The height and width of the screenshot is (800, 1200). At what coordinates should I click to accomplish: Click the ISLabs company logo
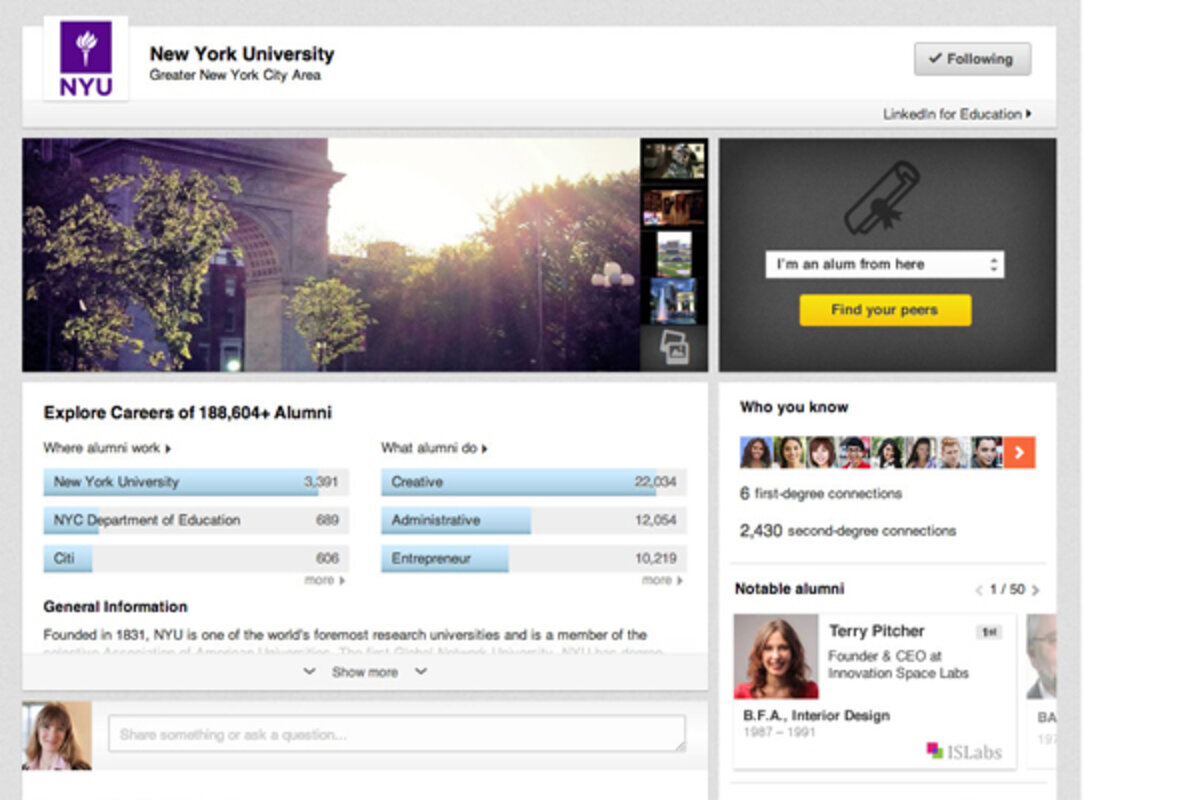(x=963, y=751)
